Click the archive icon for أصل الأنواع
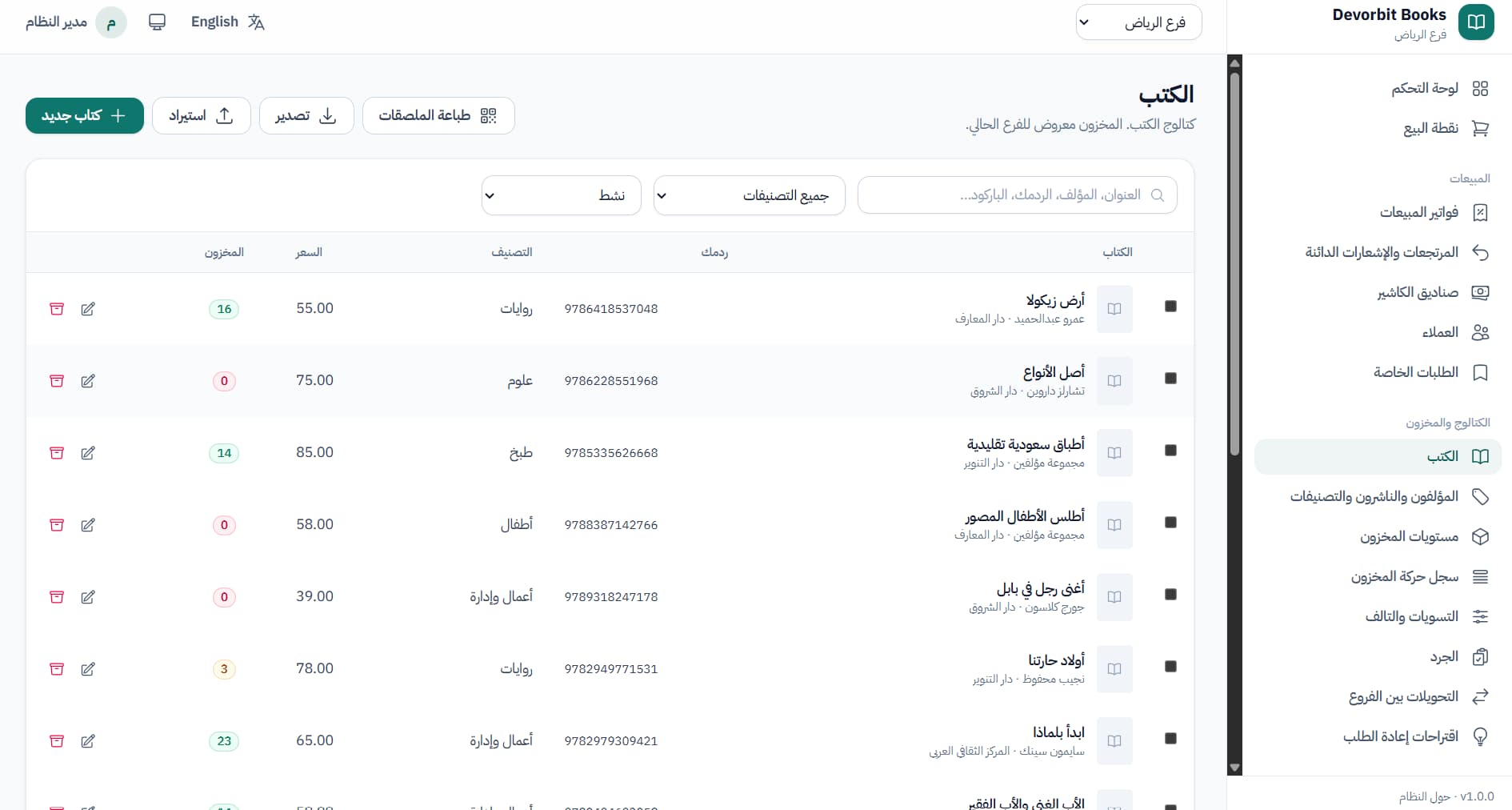The width and height of the screenshot is (1512, 810). [57, 381]
